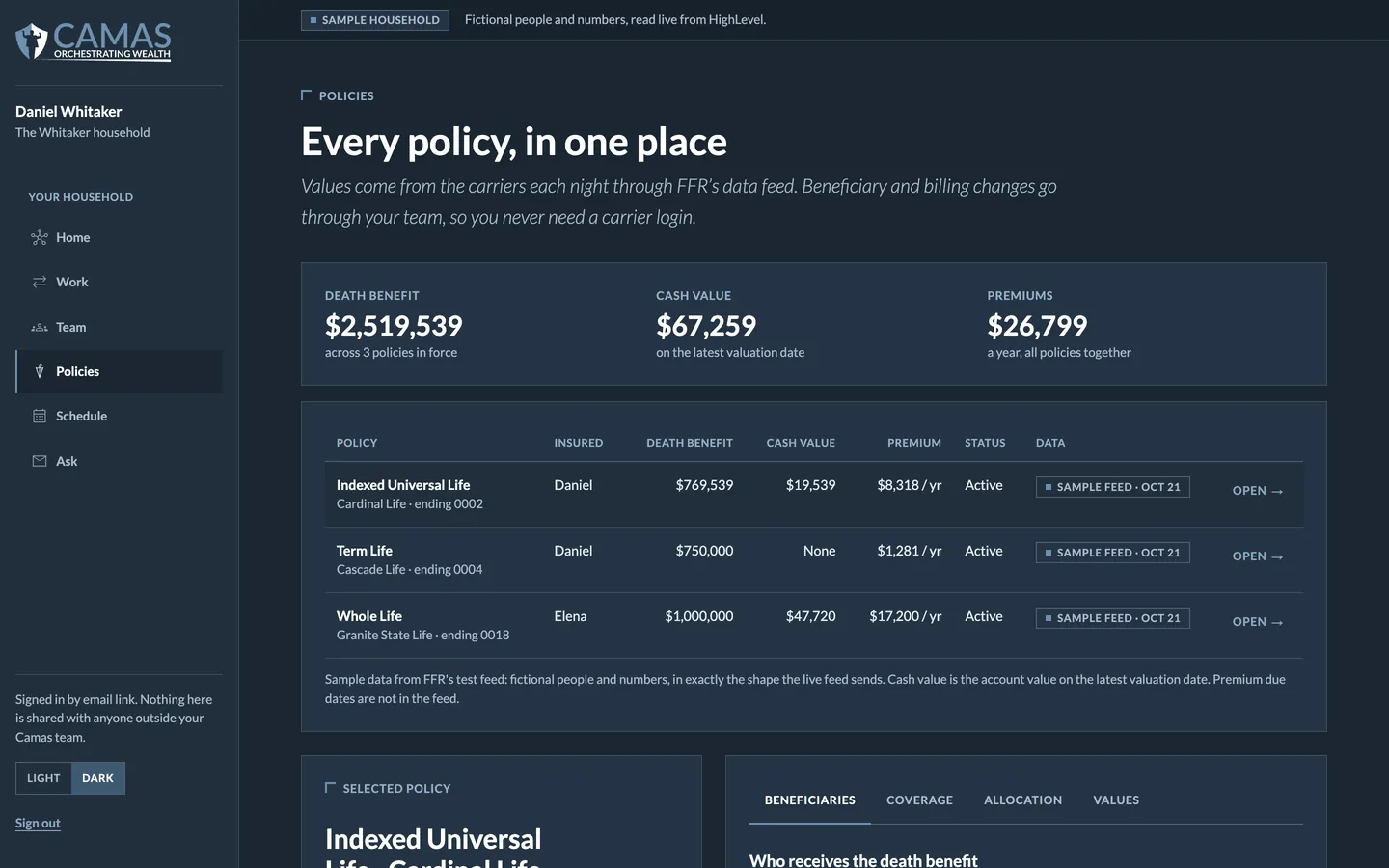
Task: Click insured name Elena
Action: click(x=570, y=616)
